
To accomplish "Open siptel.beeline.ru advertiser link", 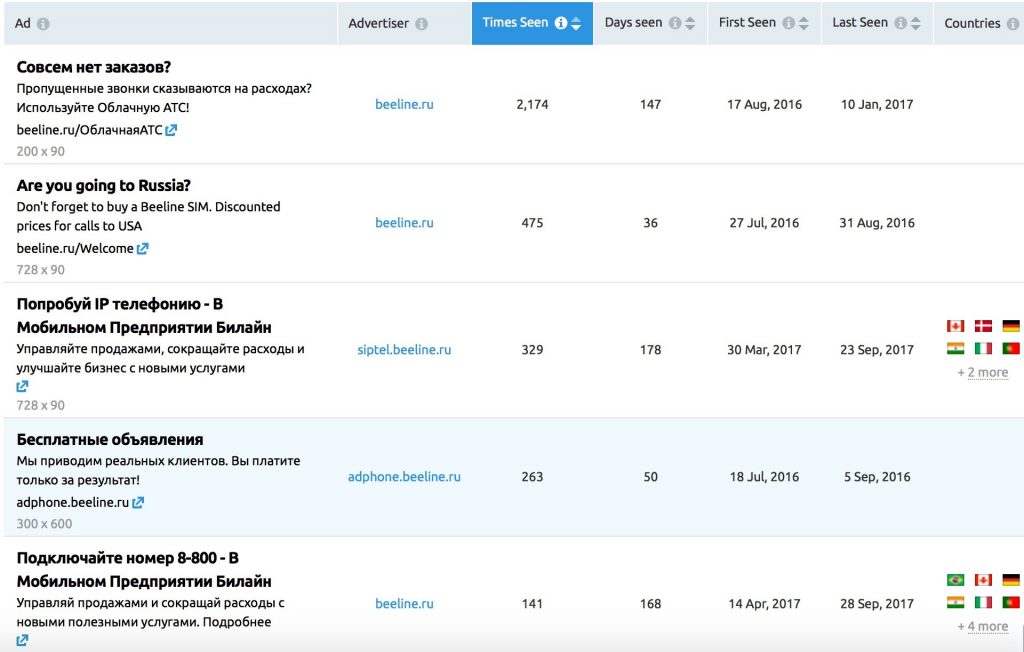I will coord(404,350).
